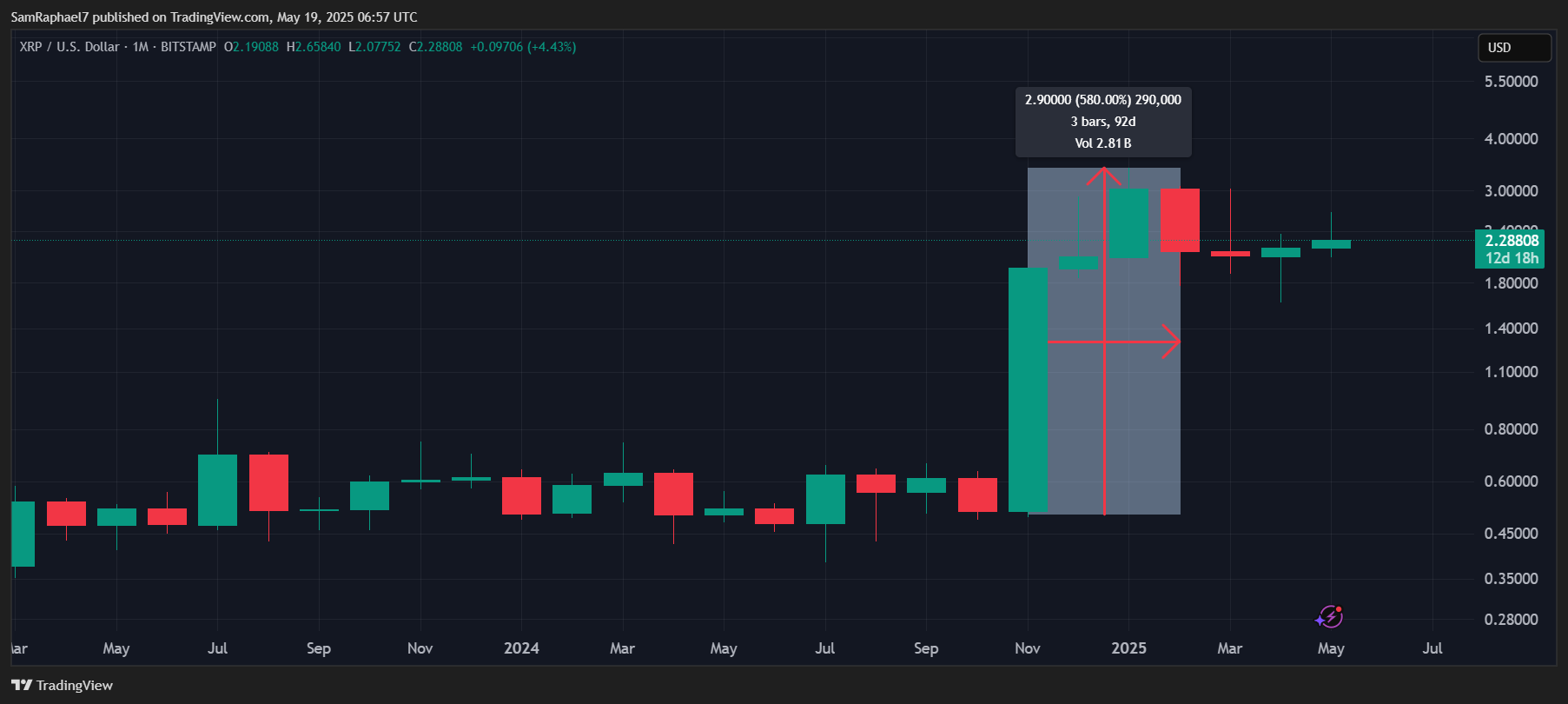Click the 2.28808 current price label
The image size is (1568, 704).
[x=1512, y=241]
